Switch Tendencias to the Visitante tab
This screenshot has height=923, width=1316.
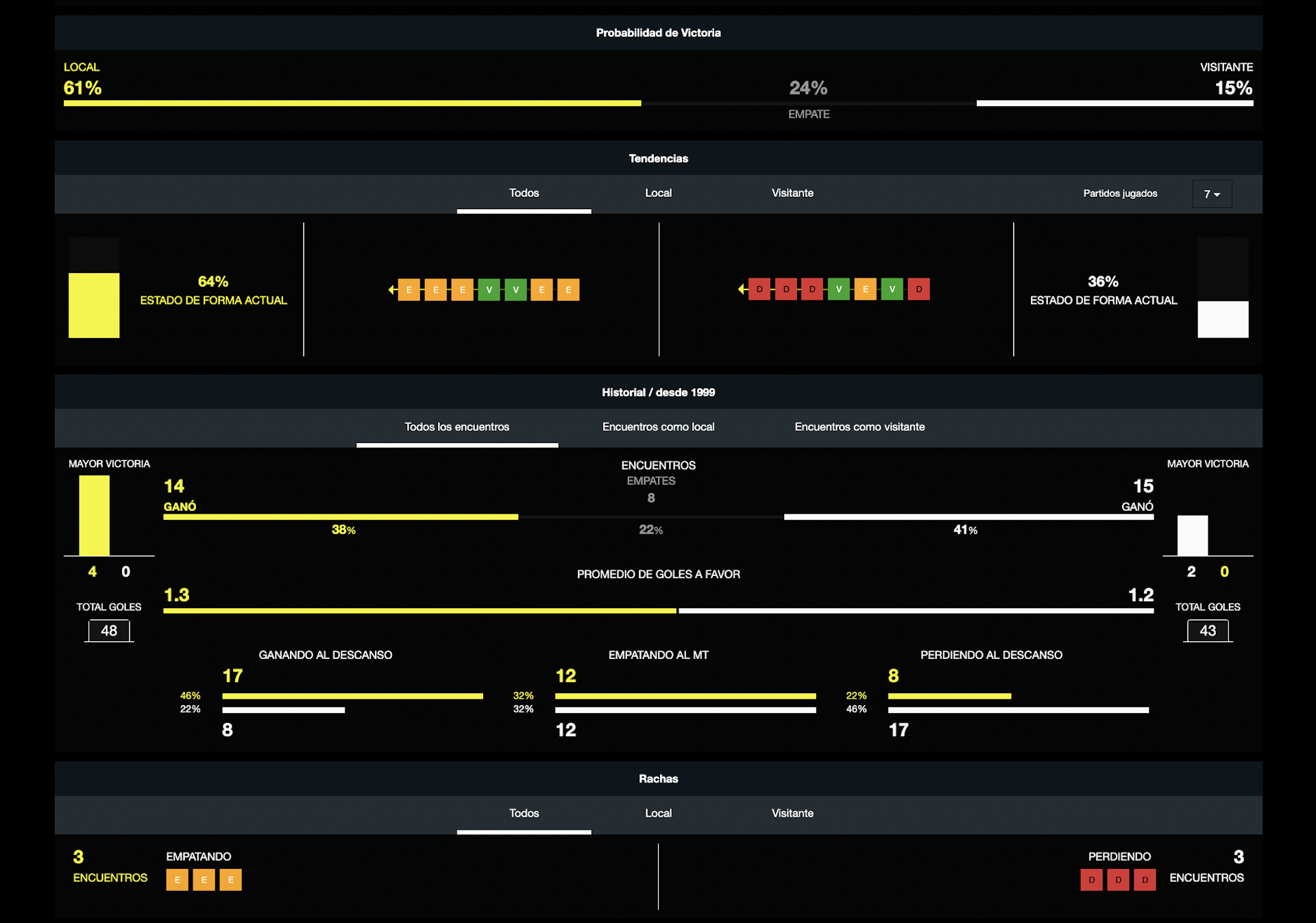pos(792,193)
